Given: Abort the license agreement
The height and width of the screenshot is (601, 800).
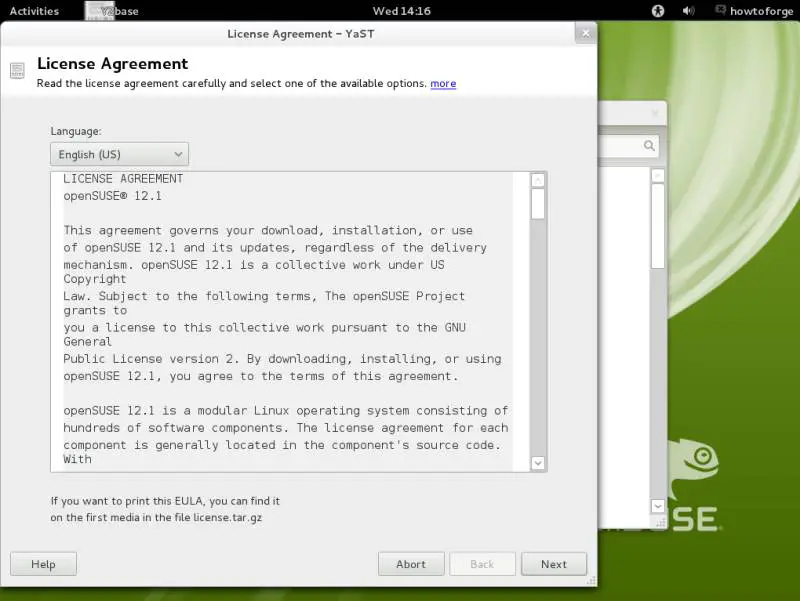Looking at the screenshot, I should point(411,564).
